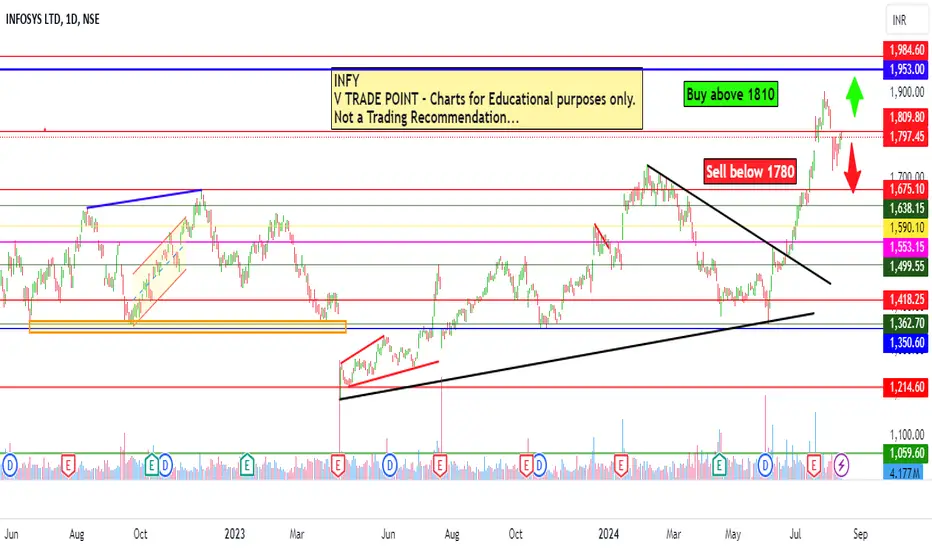Click the 1,809.80 price label
Image resolution: width=932 pixels, height=550 pixels.
[x=906, y=117]
